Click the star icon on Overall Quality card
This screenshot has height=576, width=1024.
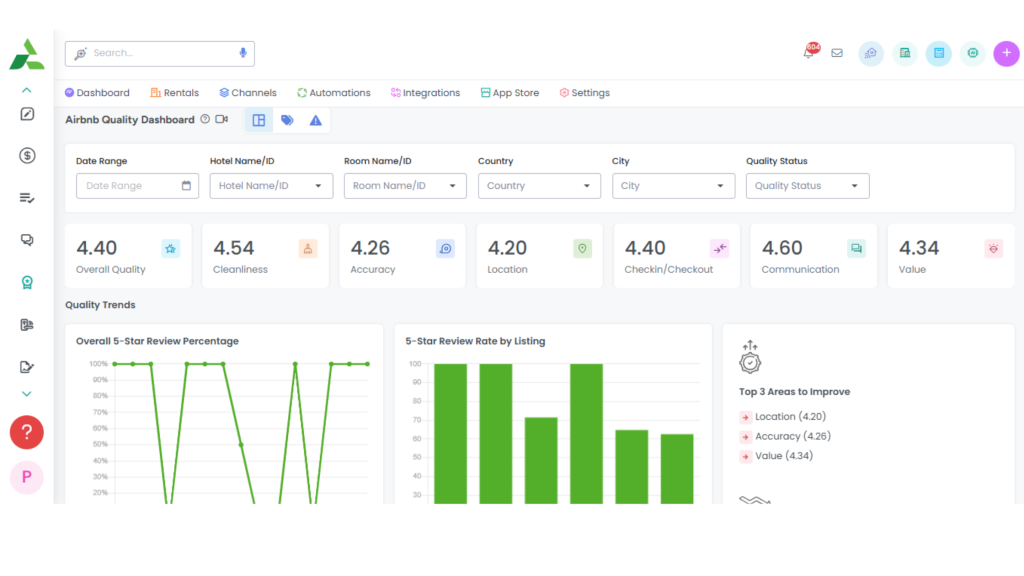pyautogui.click(x=170, y=249)
